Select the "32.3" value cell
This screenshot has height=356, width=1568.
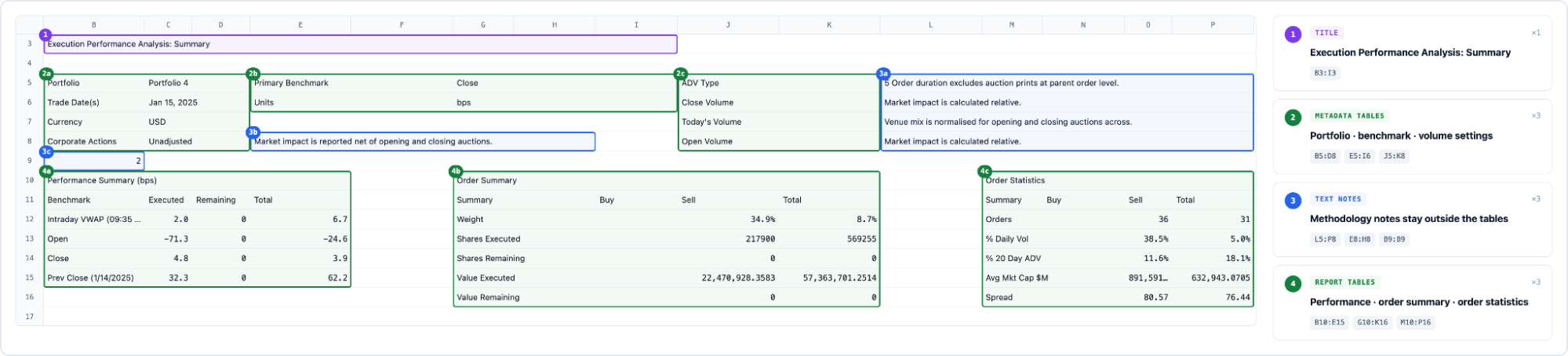[168, 278]
